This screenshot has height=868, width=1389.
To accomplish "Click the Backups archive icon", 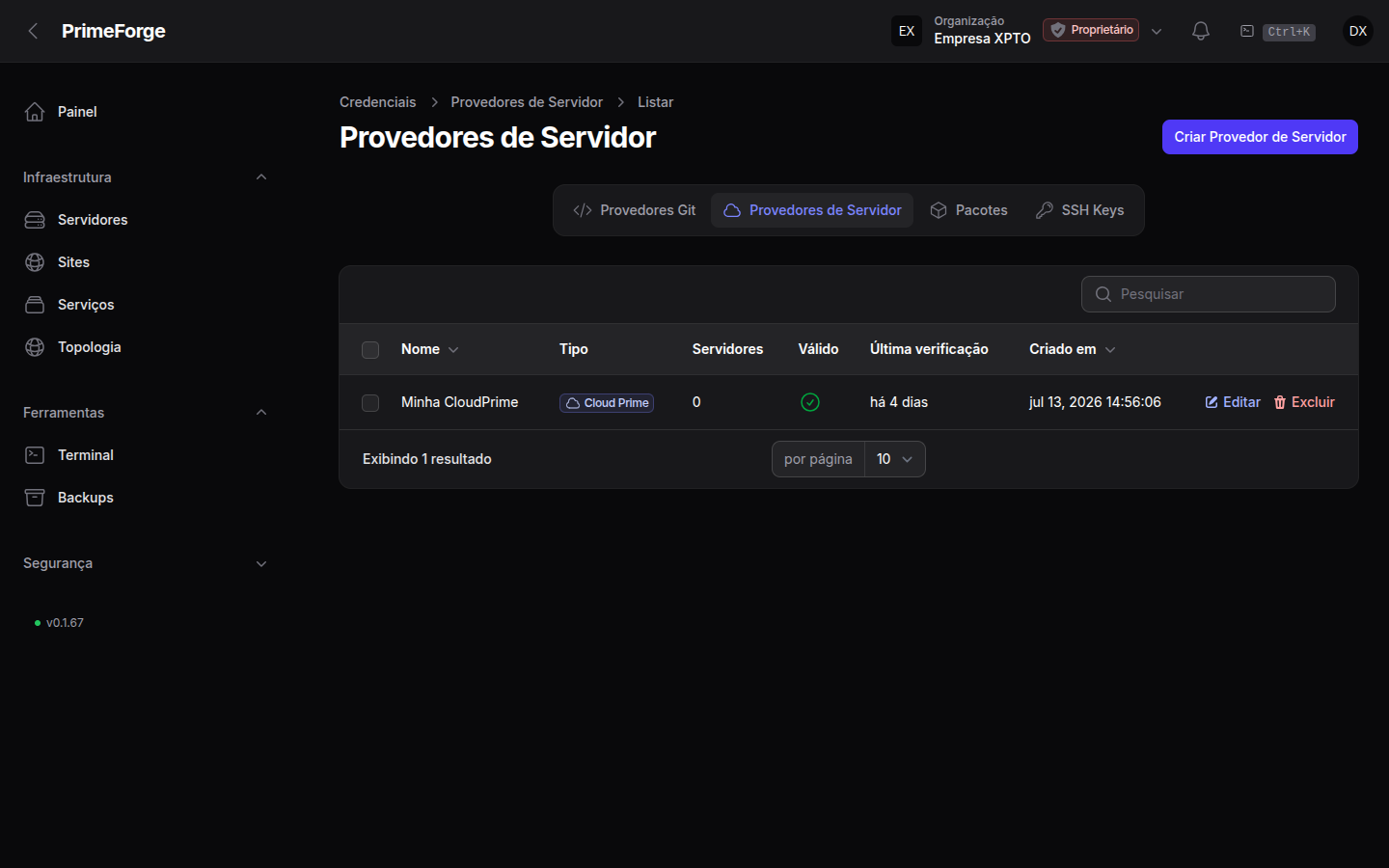I will (35, 498).
